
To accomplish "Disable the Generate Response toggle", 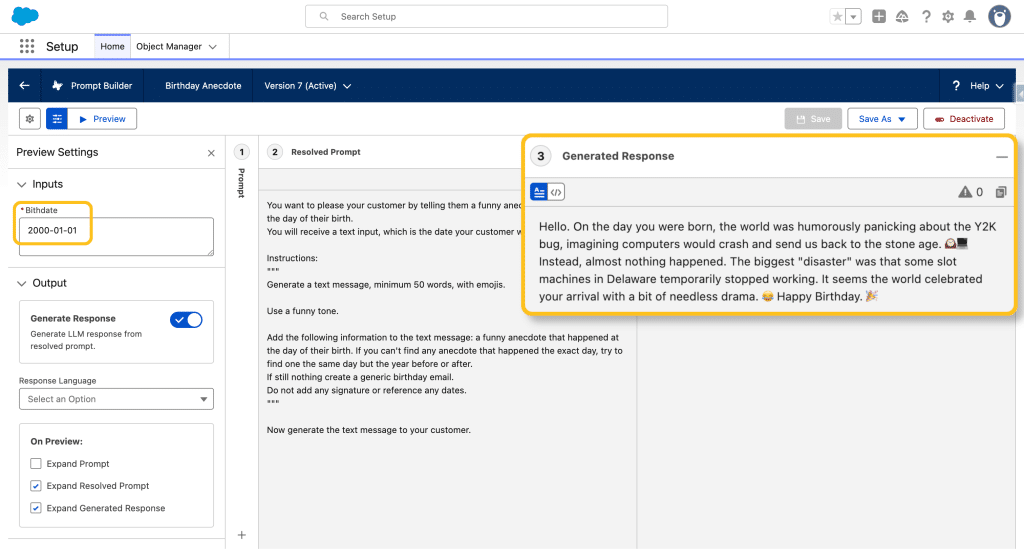I will 186,320.
